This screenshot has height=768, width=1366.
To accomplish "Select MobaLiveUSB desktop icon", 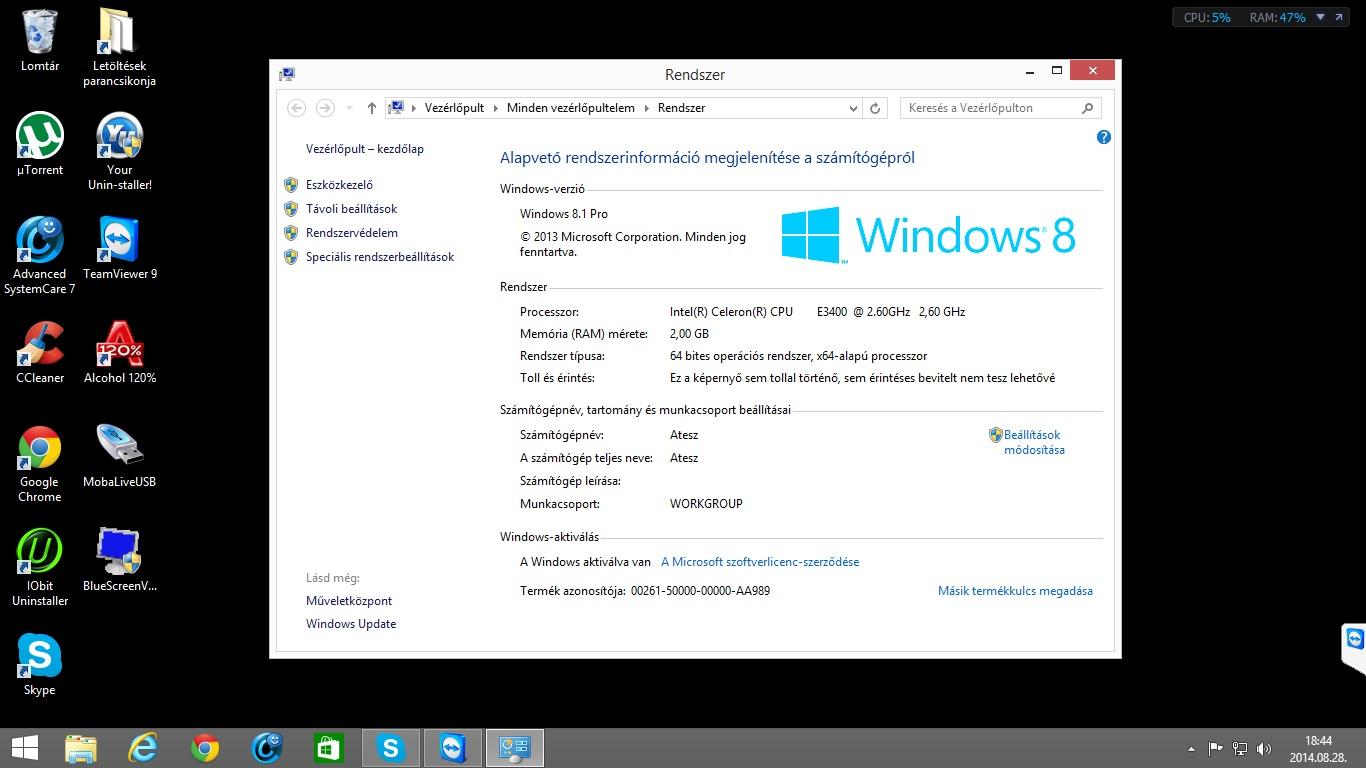I will 120,456.
